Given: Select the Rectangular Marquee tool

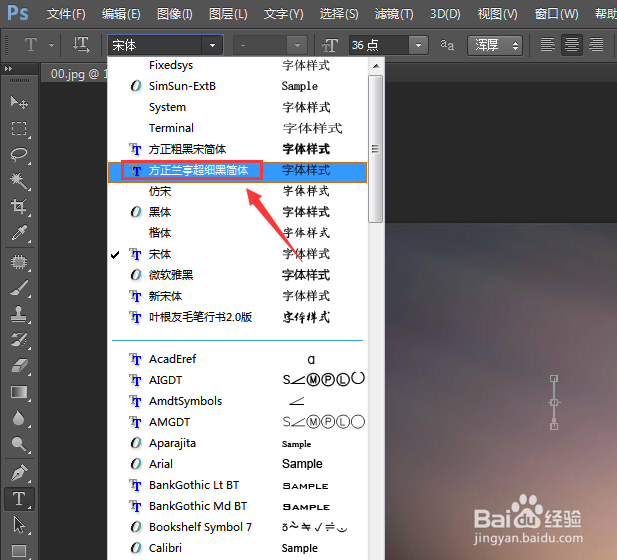Looking at the screenshot, I should pos(18,129).
